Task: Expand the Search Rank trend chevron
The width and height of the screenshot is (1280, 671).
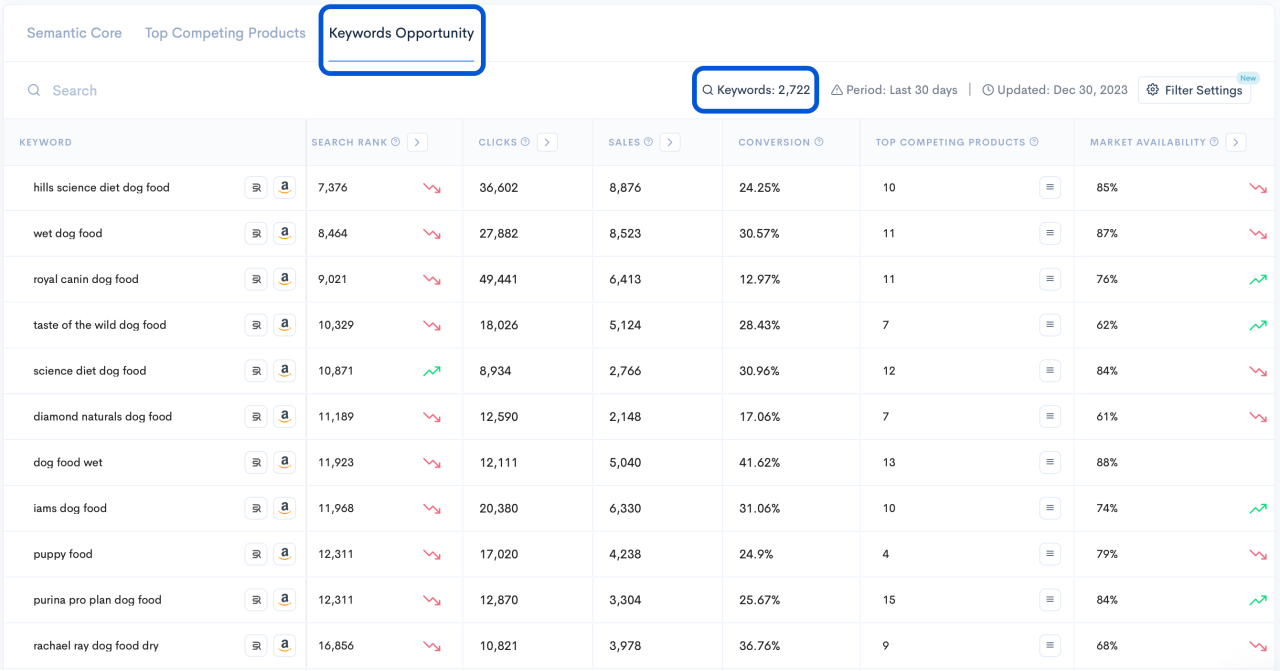Action: coord(417,142)
